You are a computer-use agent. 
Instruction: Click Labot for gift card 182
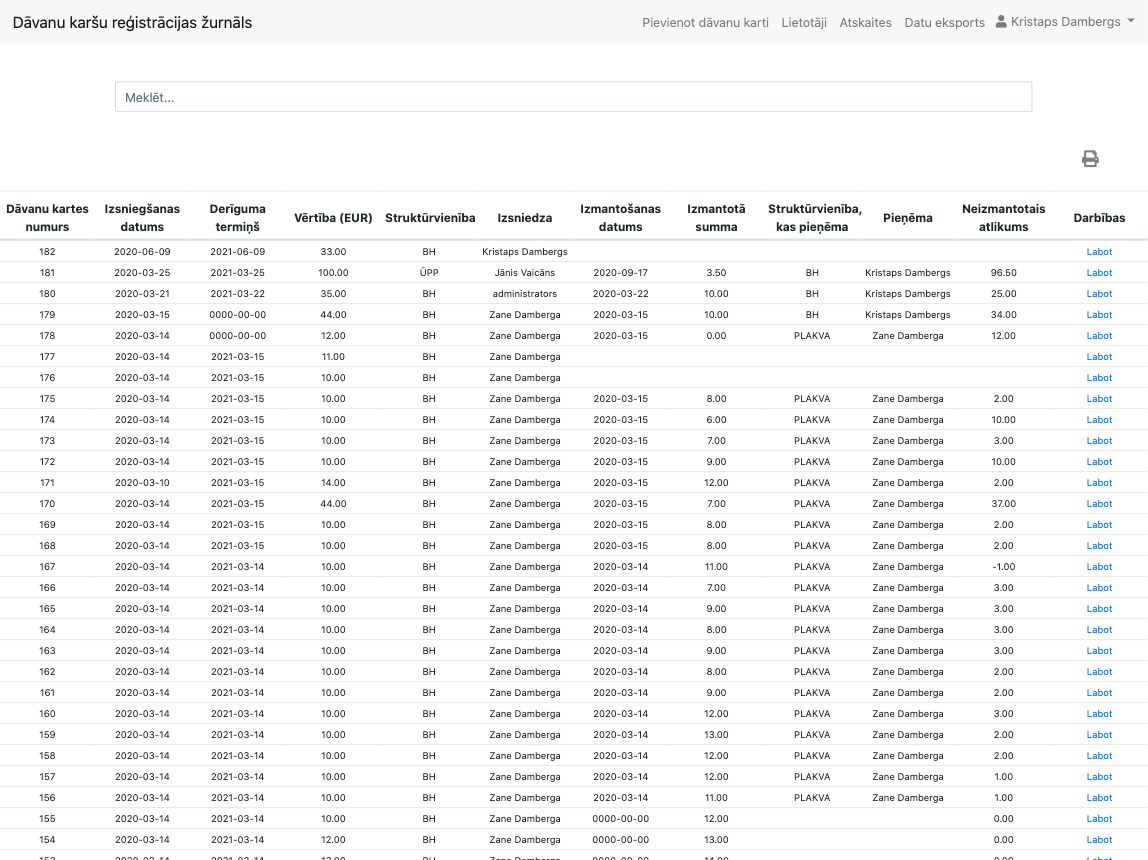pyautogui.click(x=1099, y=252)
